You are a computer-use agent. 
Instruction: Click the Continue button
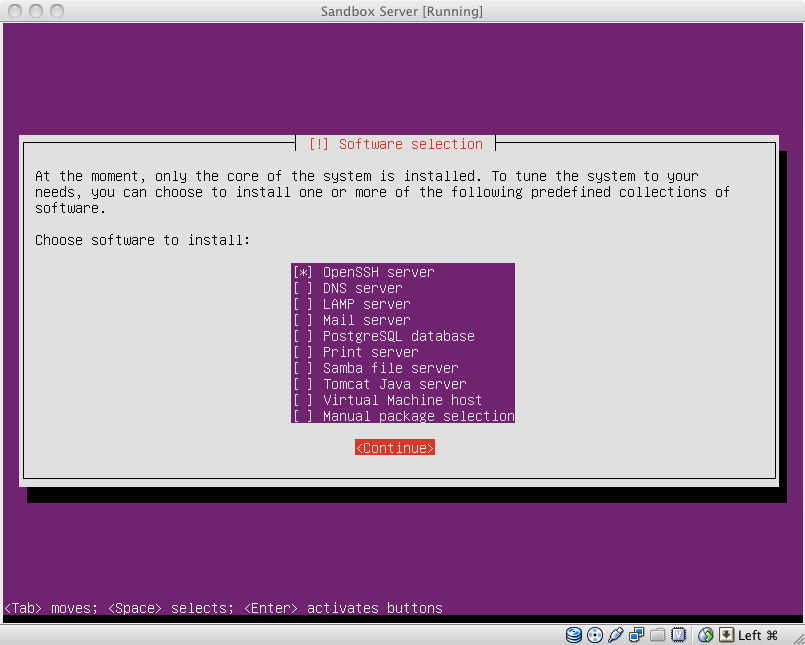tap(395, 447)
